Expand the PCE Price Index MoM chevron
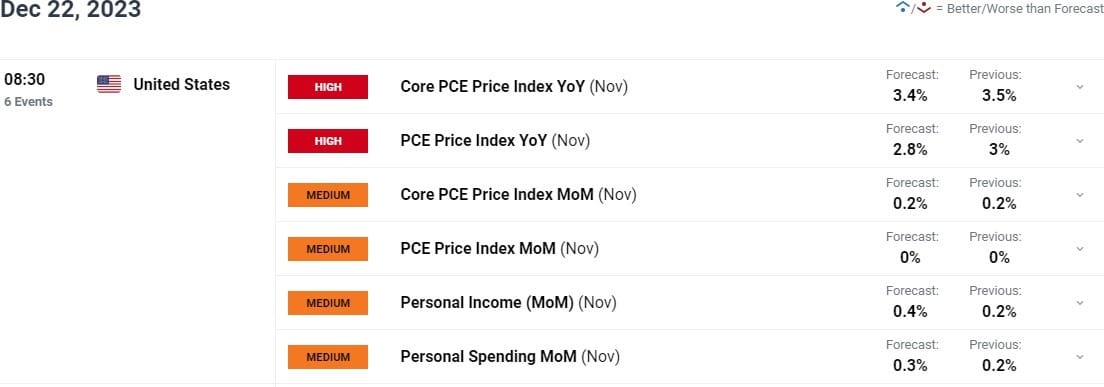1104x387 pixels. pyautogui.click(x=1079, y=249)
